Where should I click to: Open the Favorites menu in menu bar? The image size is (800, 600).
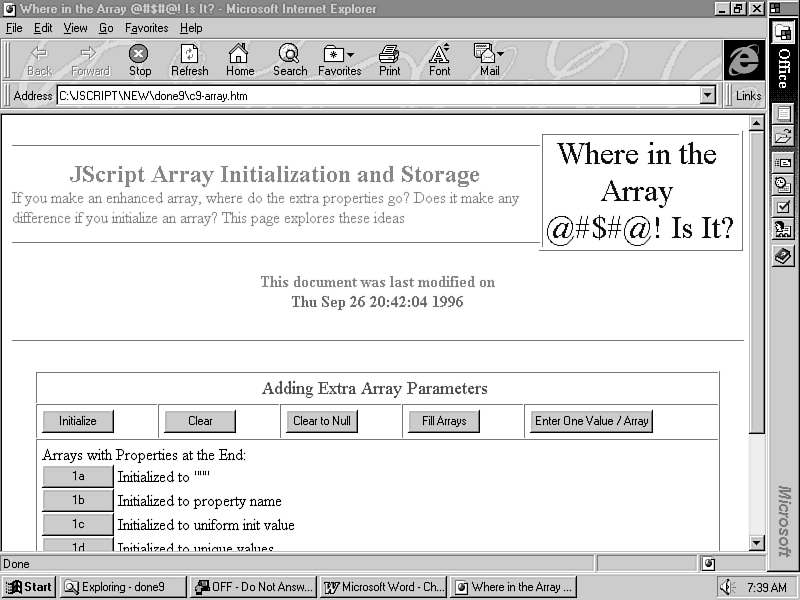(x=146, y=28)
